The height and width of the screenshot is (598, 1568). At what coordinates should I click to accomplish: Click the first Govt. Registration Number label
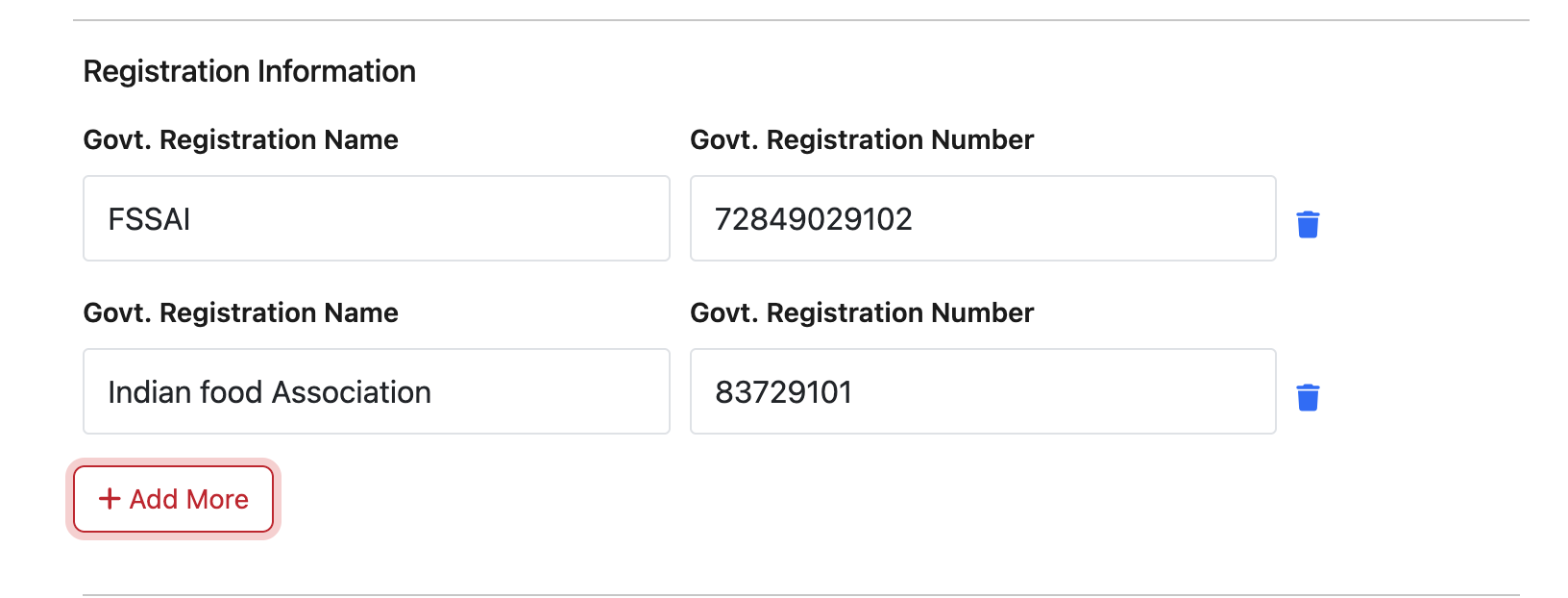tap(861, 140)
